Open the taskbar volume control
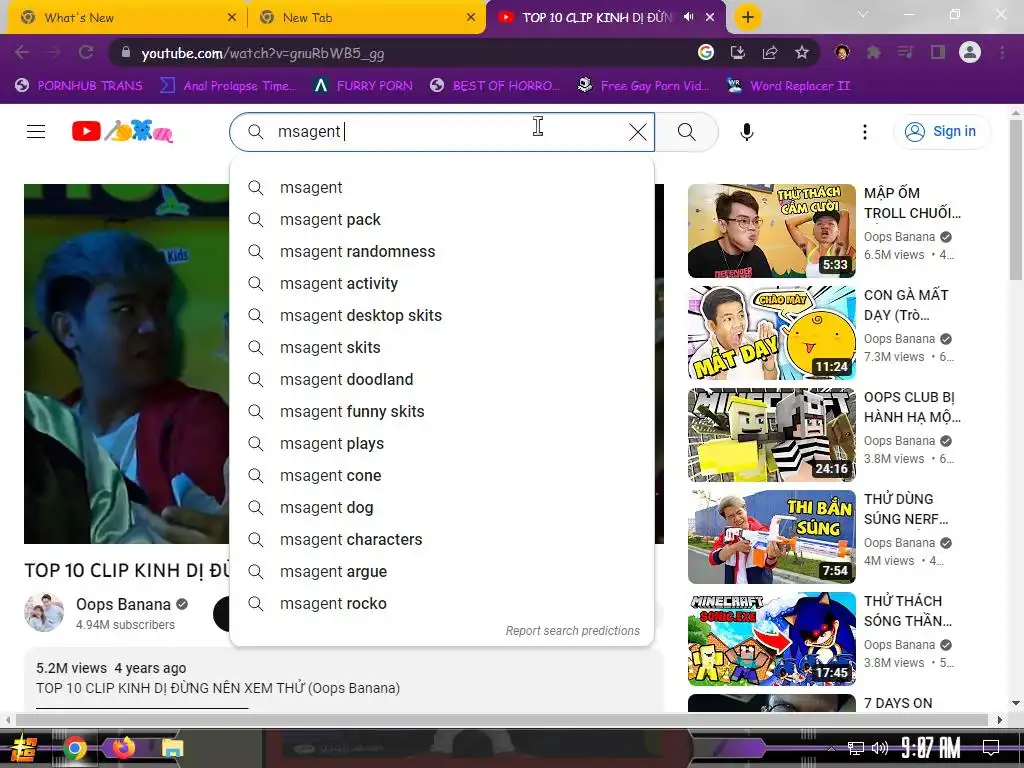This screenshot has width=1024, height=768. point(880,748)
